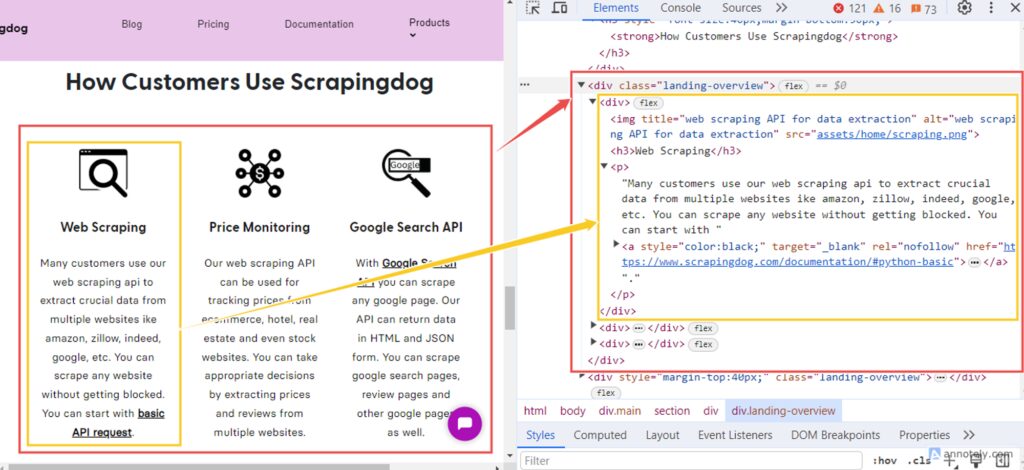
Task: Click the Styles Filter input field
Action: (690, 461)
